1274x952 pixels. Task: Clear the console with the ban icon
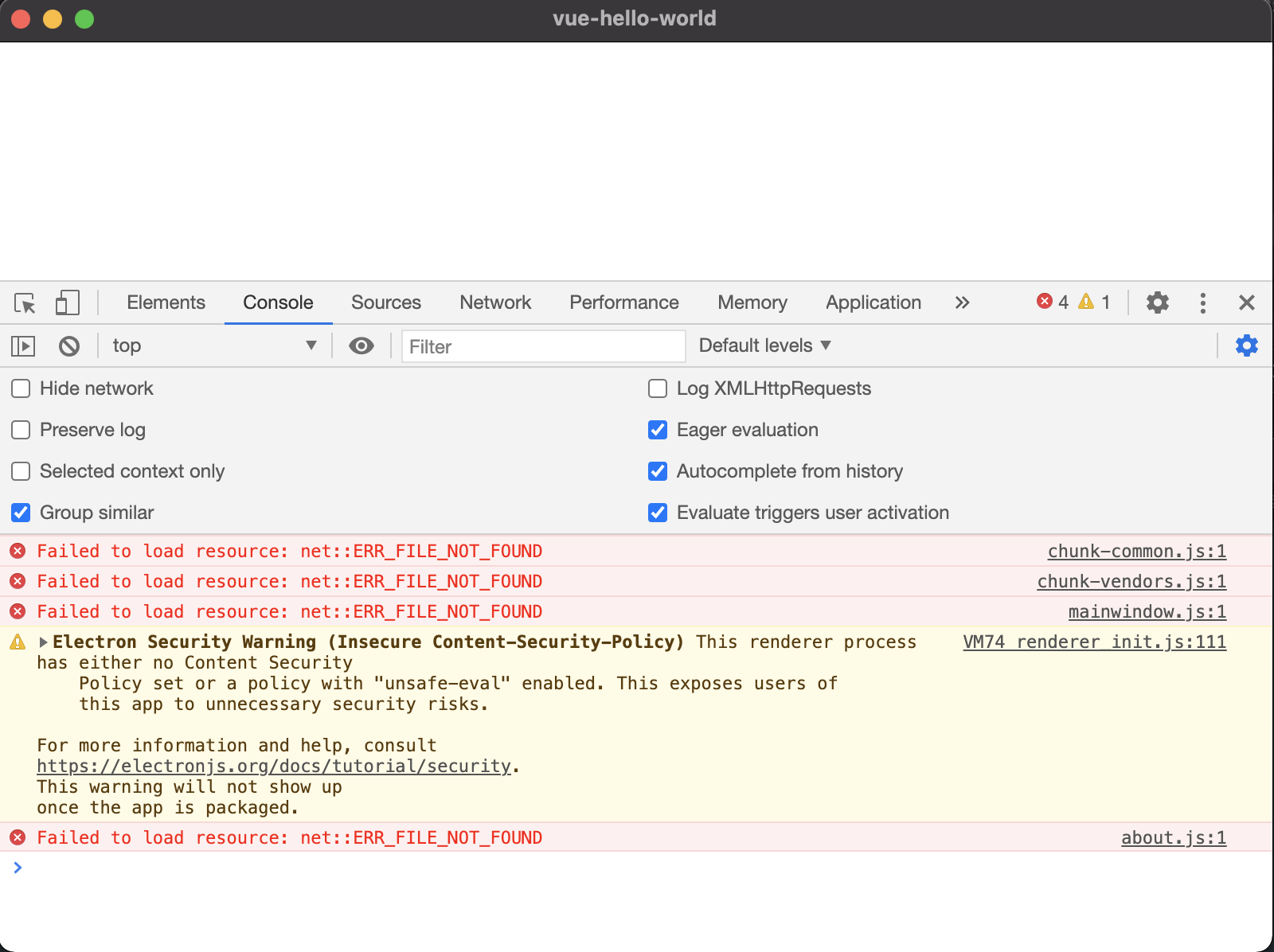pos(69,346)
